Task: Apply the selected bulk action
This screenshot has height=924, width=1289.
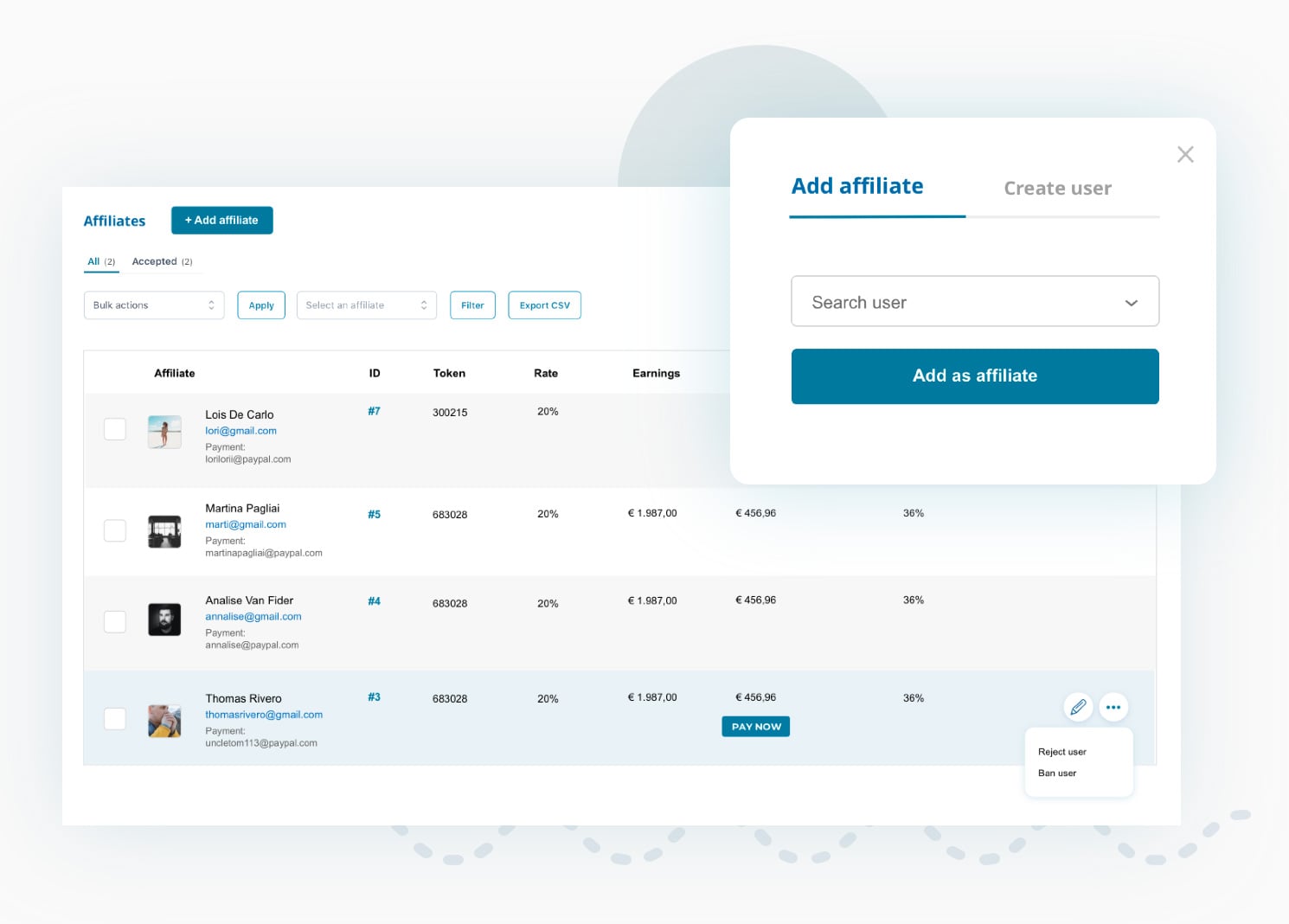Action: click(260, 305)
